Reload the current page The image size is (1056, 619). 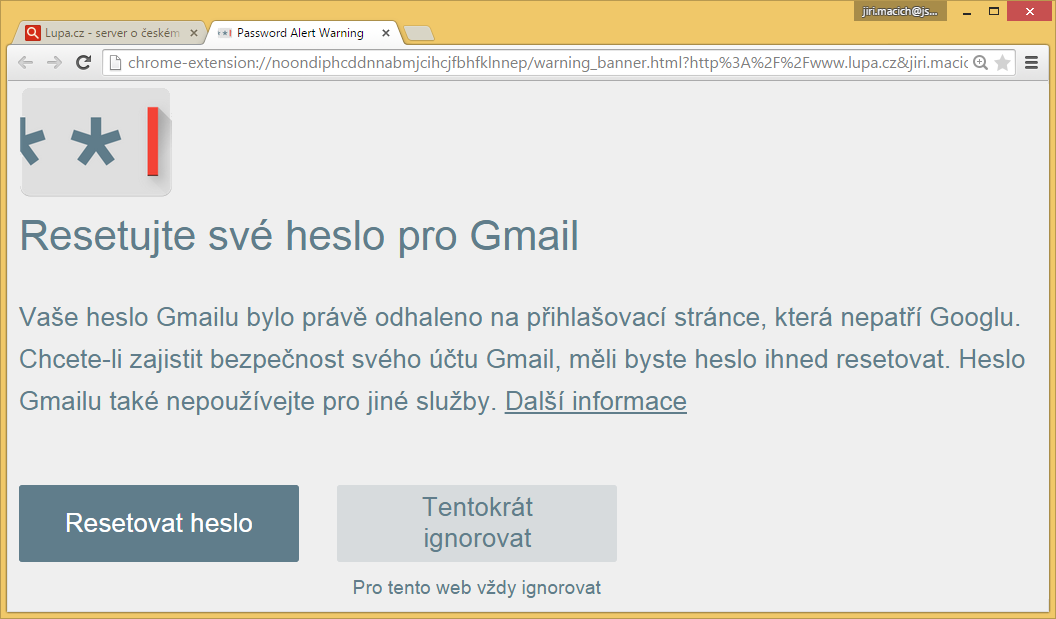pos(83,62)
